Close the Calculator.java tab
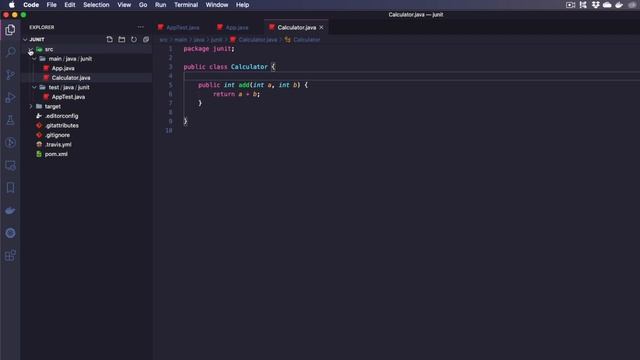 click(321, 27)
